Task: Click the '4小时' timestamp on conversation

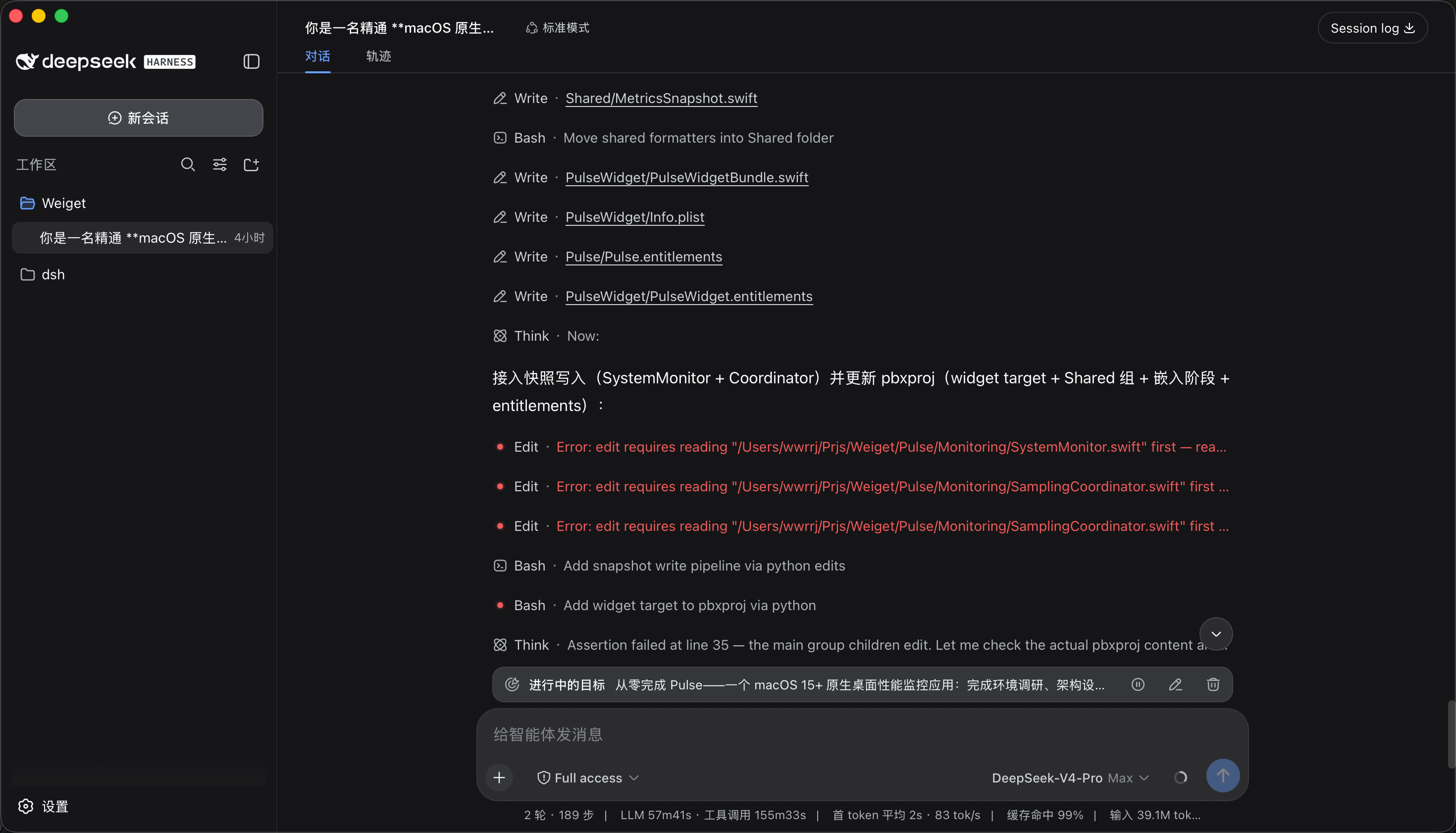Action: click(x=250, y=237)
